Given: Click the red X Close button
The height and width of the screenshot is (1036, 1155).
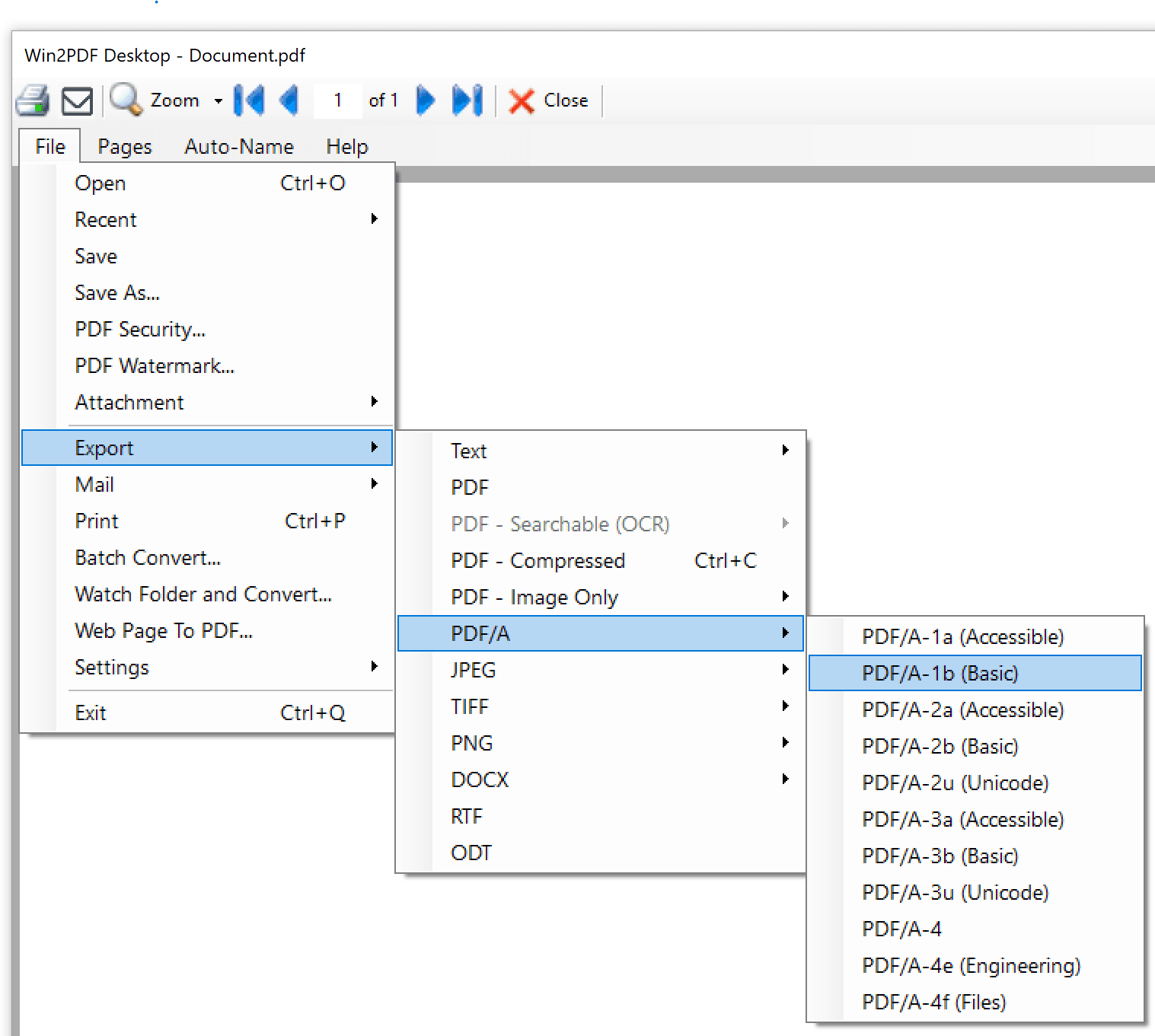Looking at the screenshot, I should click(x=548, y=100).
